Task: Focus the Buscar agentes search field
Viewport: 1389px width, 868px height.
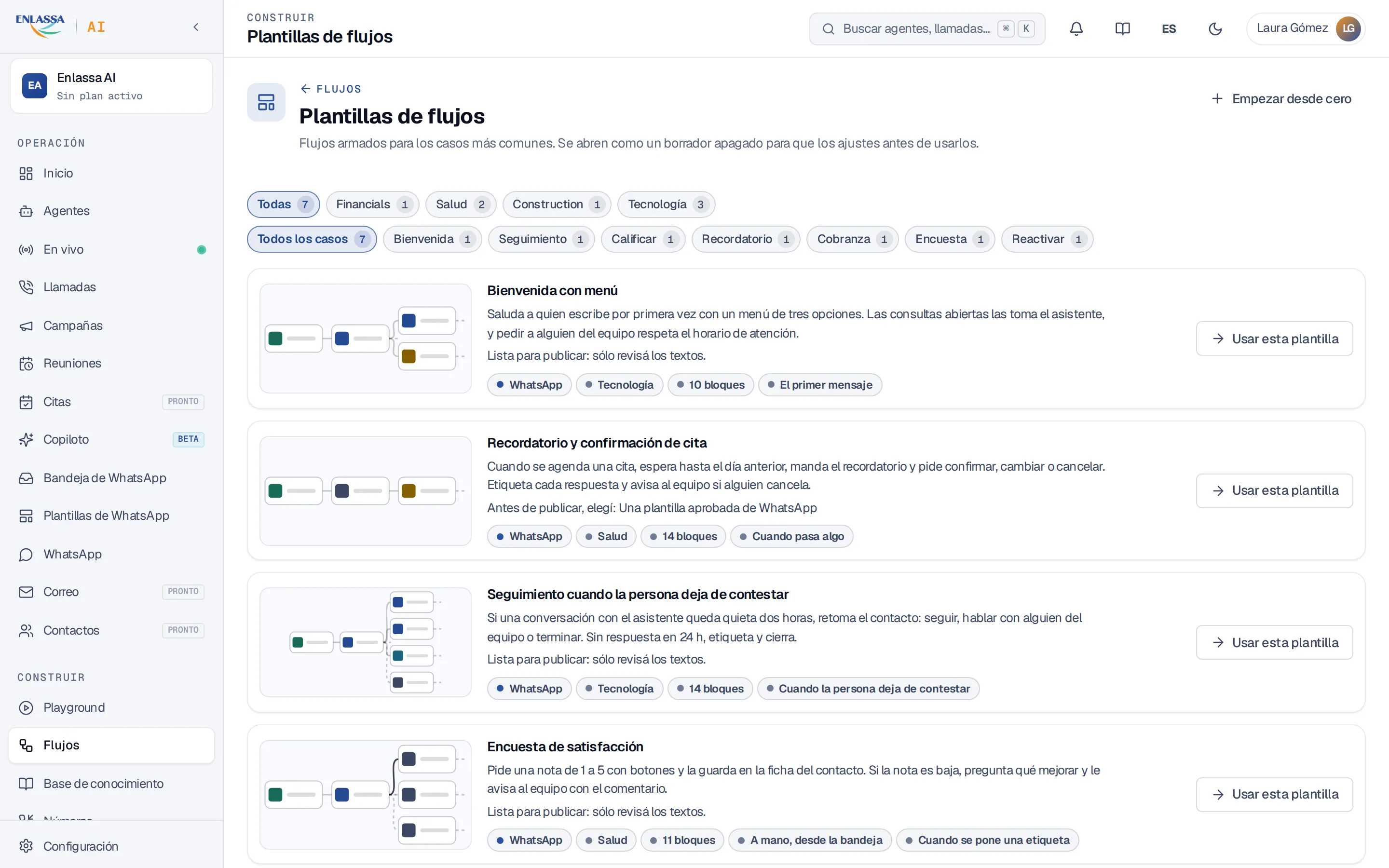Action: [927, 29]
